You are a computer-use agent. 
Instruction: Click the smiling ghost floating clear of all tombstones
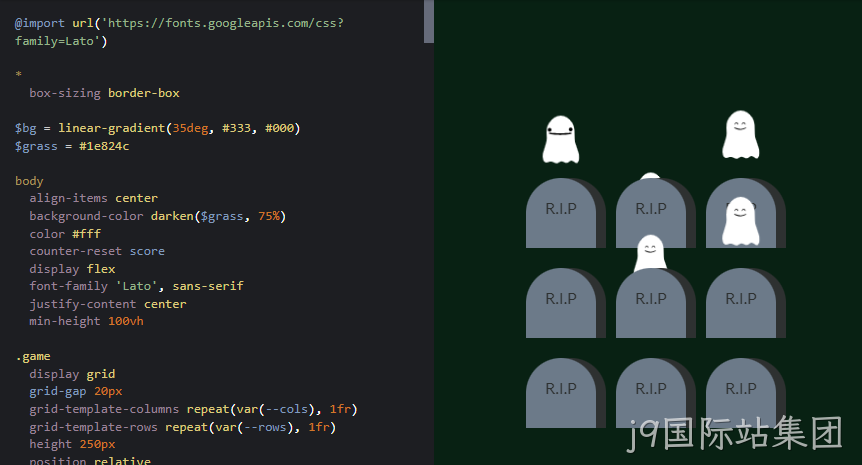[x=741, y=135]
